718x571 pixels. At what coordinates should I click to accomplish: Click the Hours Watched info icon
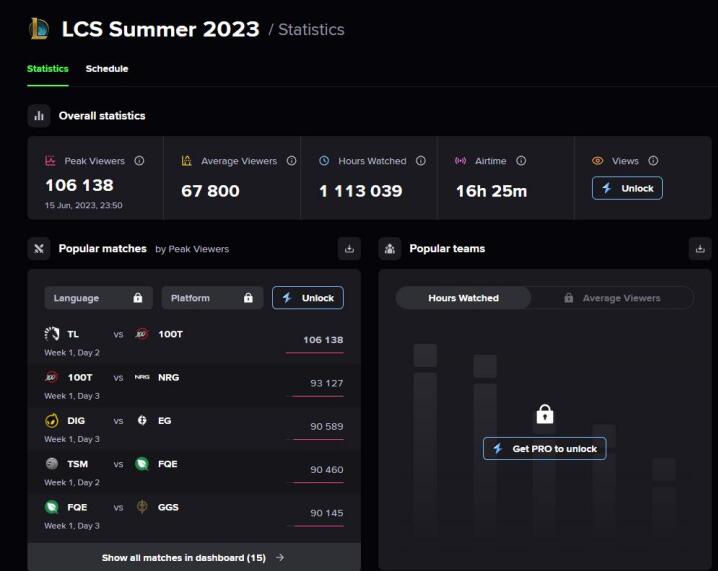(420, 161)
